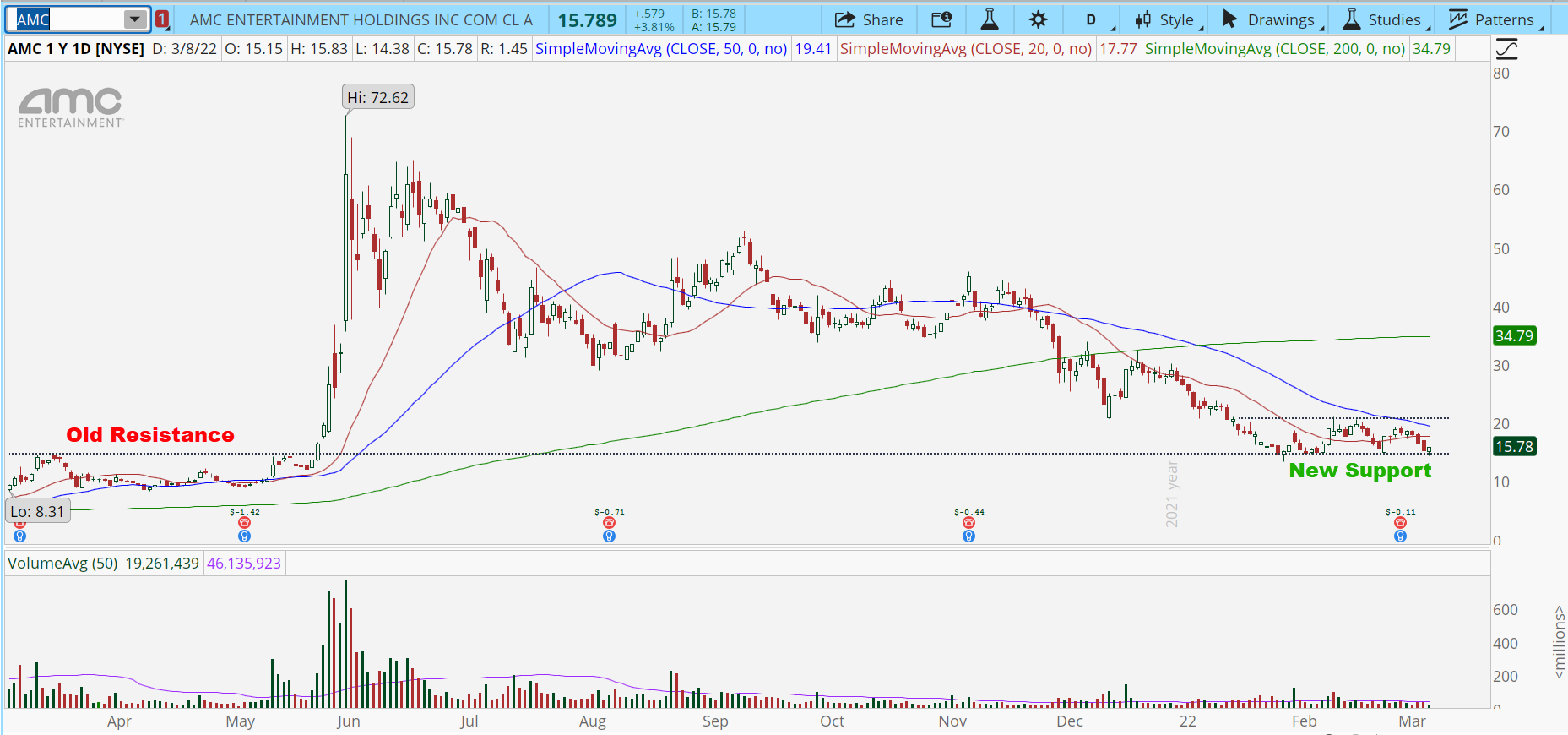Click the flask Edit Studies icon
The image size is (1568, 735).
click(990, 19)
